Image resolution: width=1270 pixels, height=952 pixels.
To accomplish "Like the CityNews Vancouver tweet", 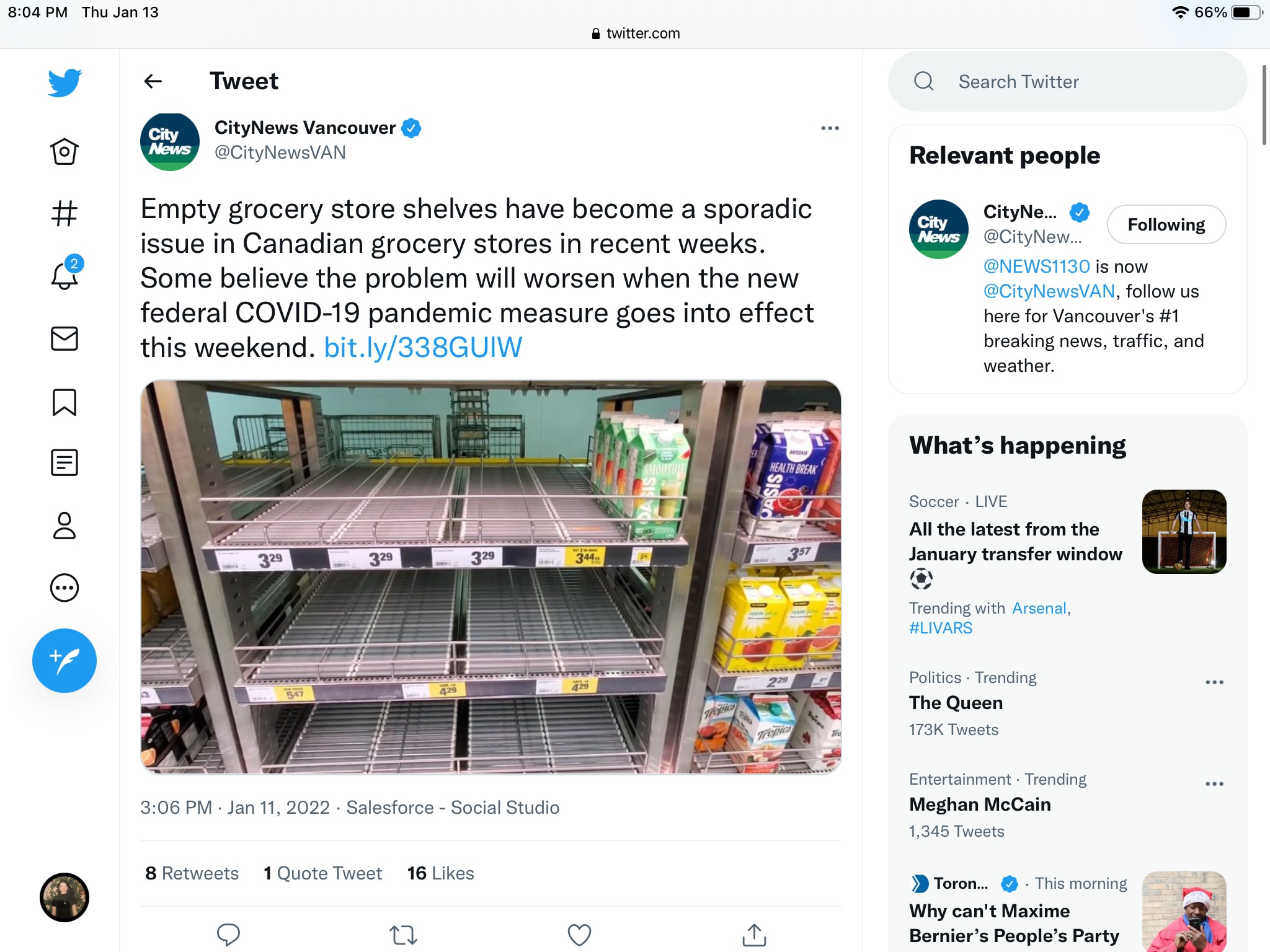I will (x=579, y=934).
